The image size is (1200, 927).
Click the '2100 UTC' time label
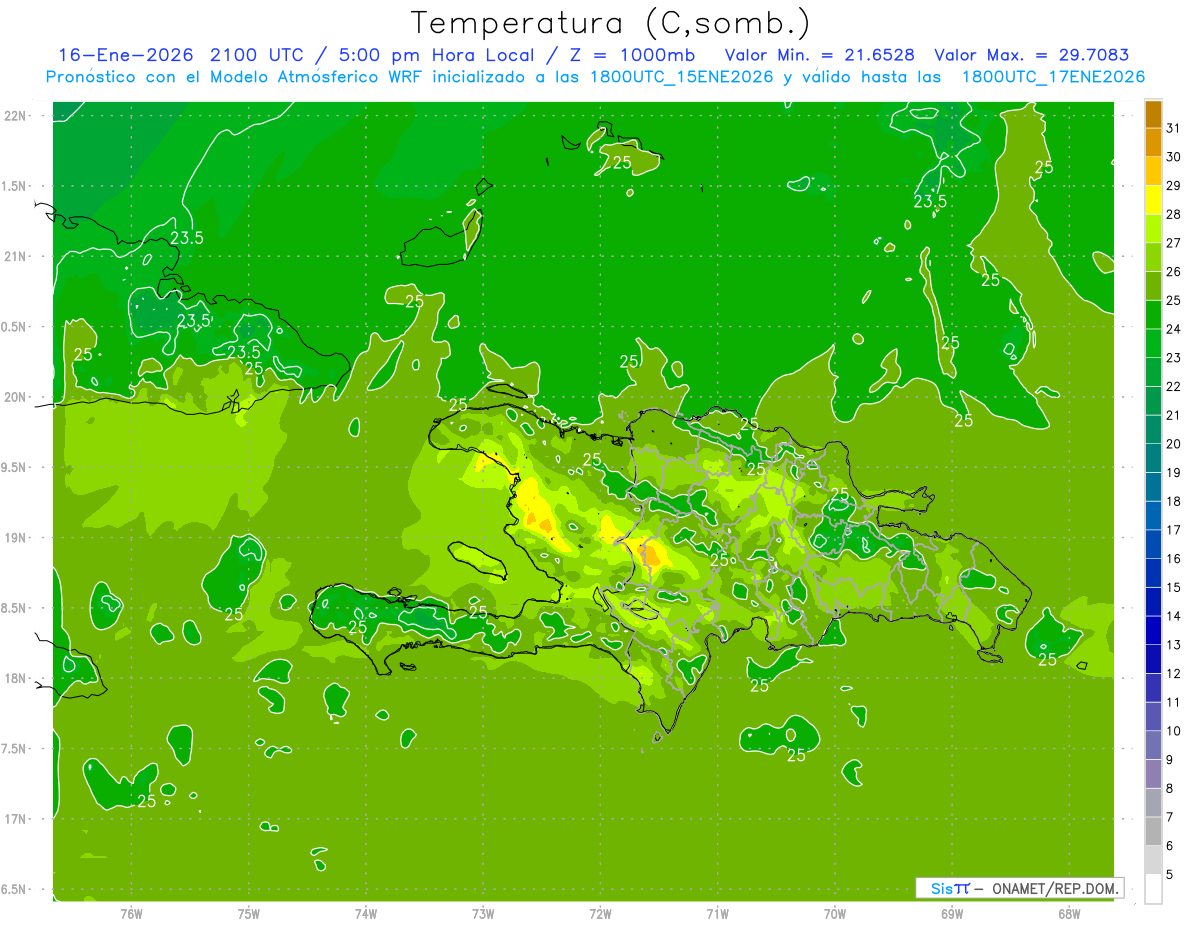tap(259, 55)
